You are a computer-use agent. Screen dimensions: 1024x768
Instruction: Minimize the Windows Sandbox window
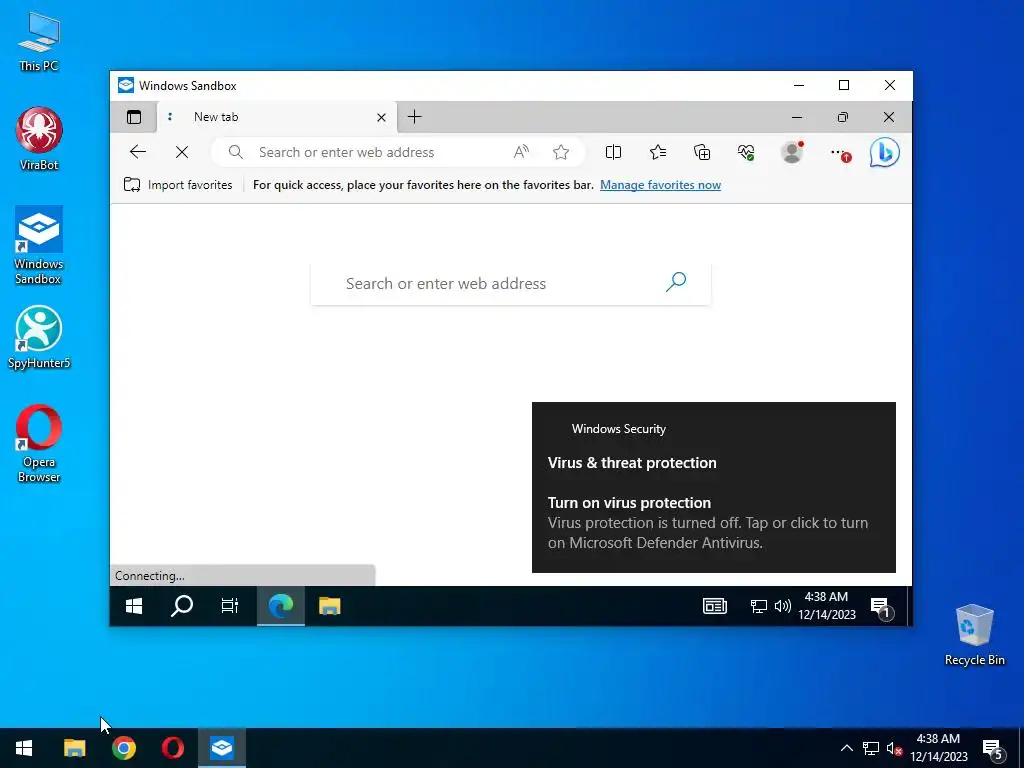(799, 86)
